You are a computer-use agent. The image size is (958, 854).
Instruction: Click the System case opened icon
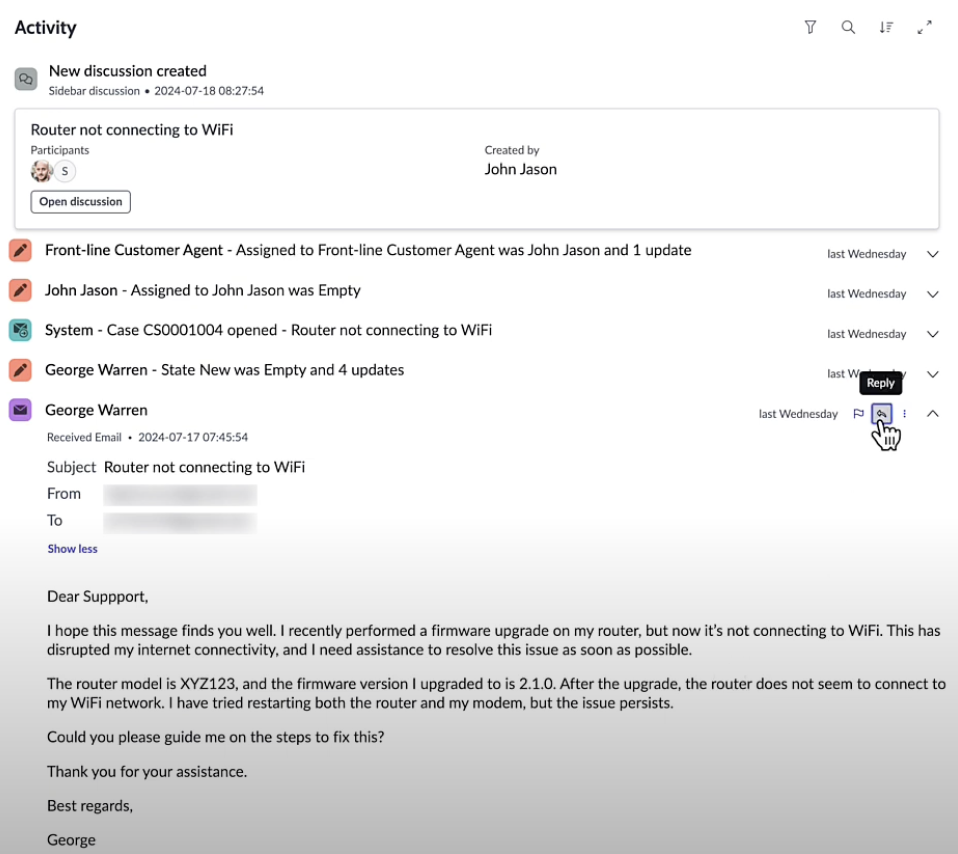click(x=20, y=330)
